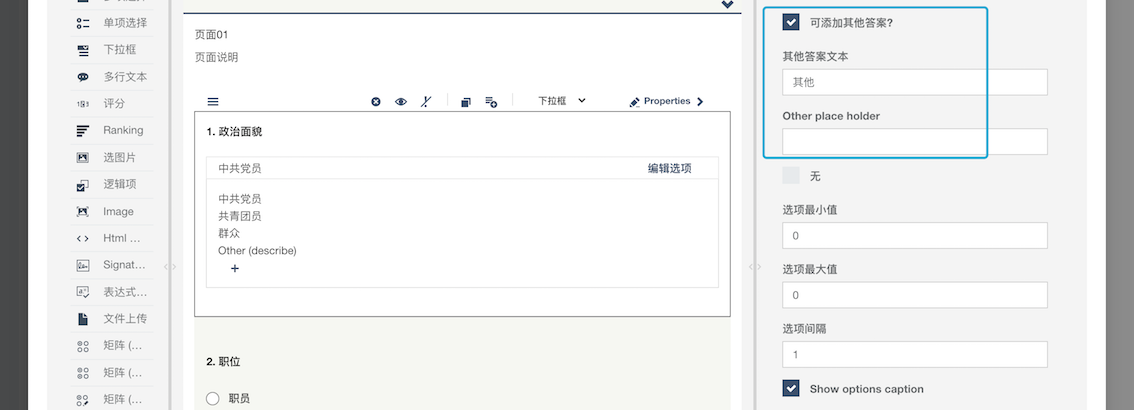Click the splitter handle beside the toolbox
The height and width of the screenshot is (410, 1134).
click(x=170, y=267)
